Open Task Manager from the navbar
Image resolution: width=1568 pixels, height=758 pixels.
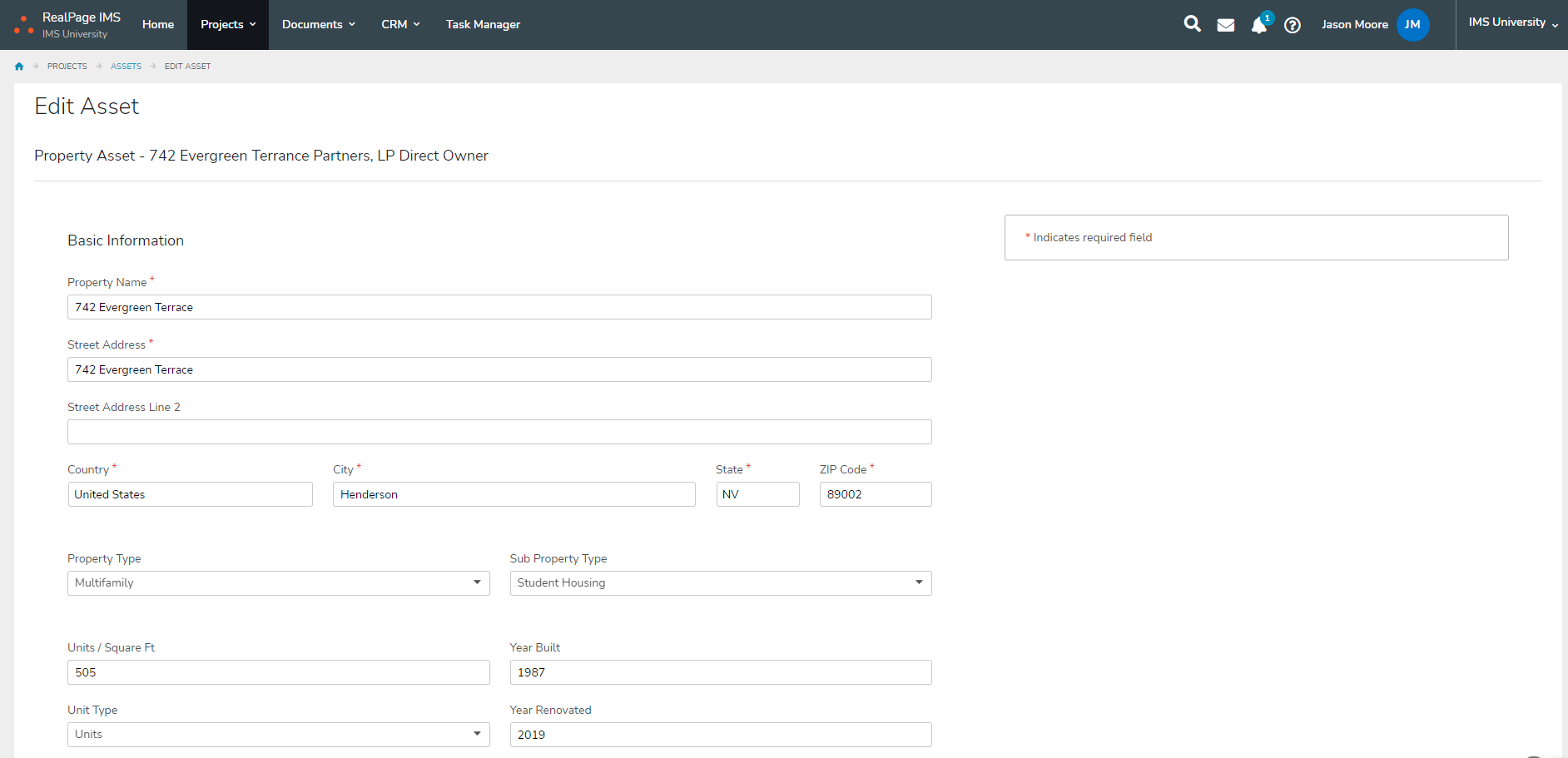[483, 24]
